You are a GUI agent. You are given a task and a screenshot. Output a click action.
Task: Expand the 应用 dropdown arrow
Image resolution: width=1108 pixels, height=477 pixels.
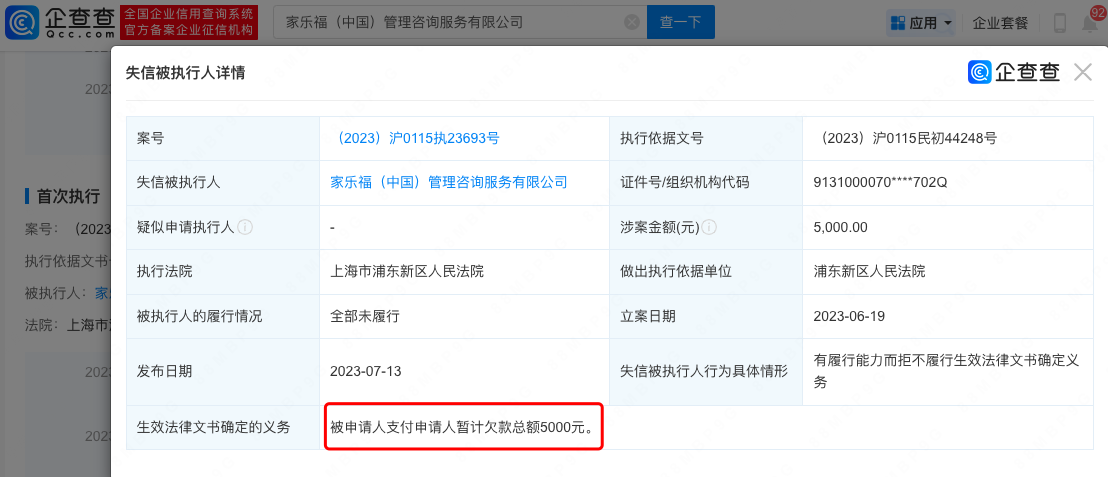point(948,23)
